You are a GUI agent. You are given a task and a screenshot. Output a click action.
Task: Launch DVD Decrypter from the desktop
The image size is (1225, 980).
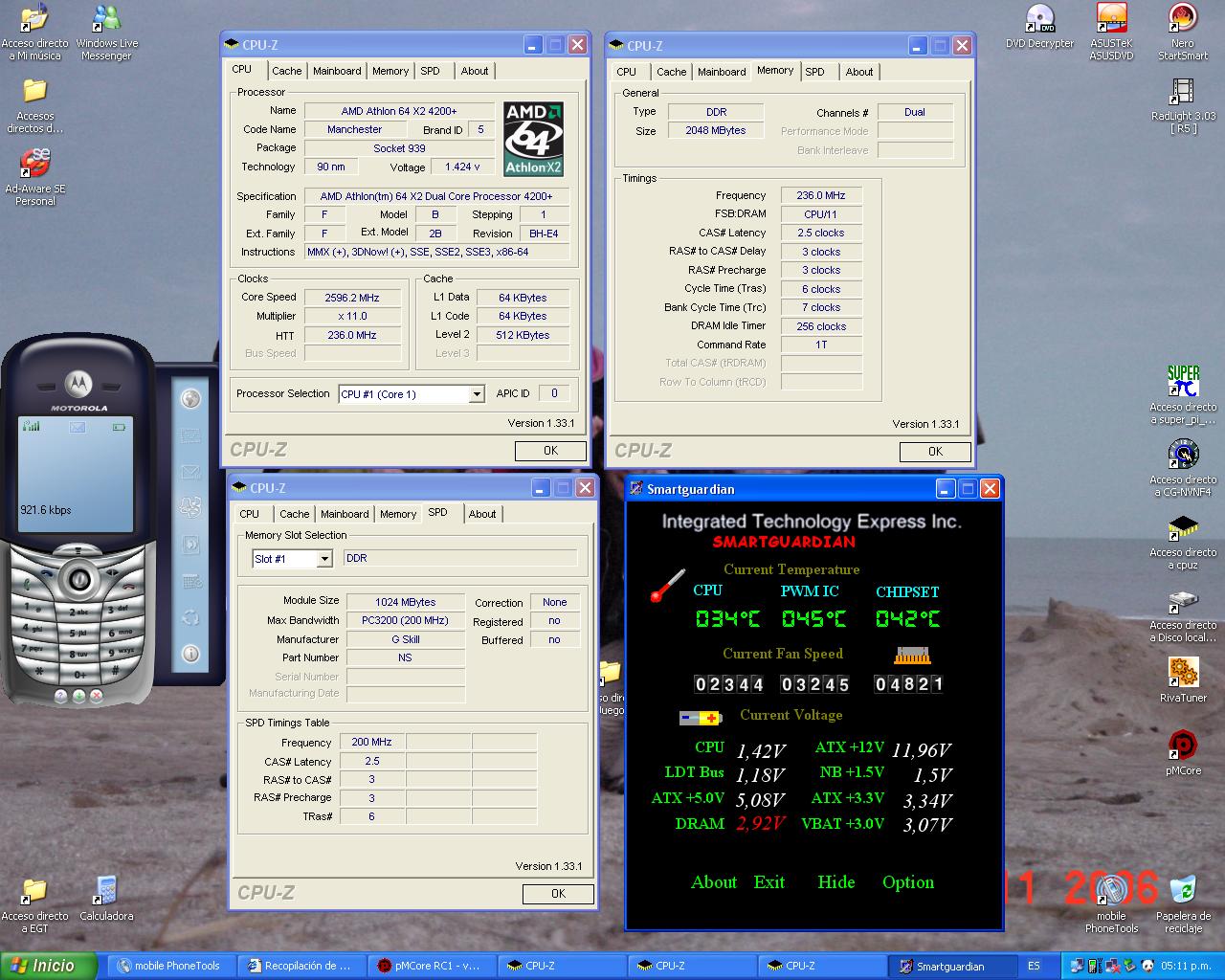(1039, 19)
